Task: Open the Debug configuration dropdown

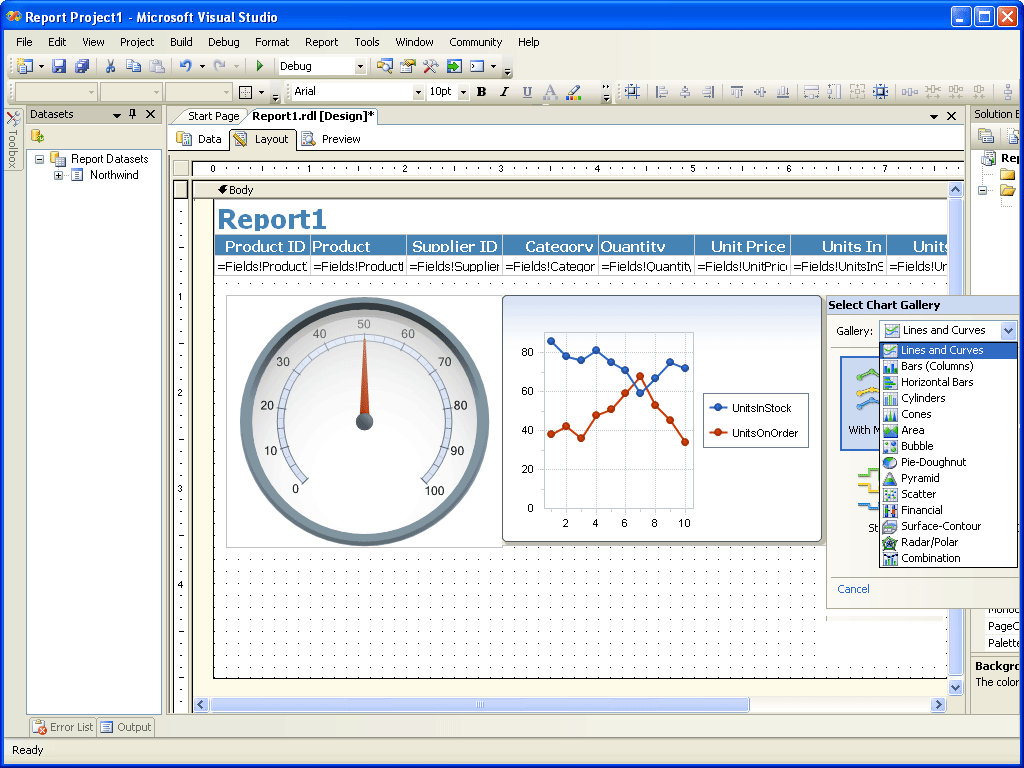Action: (360, 66)
